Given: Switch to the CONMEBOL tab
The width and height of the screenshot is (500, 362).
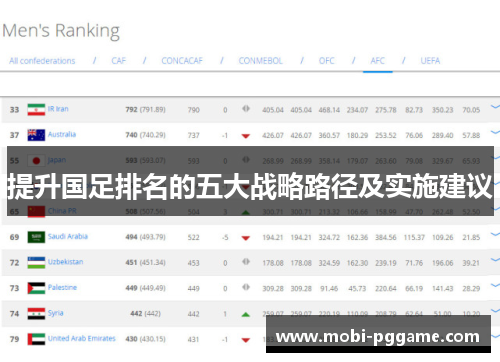Looking at the screenshot, I should pos(260,61).
